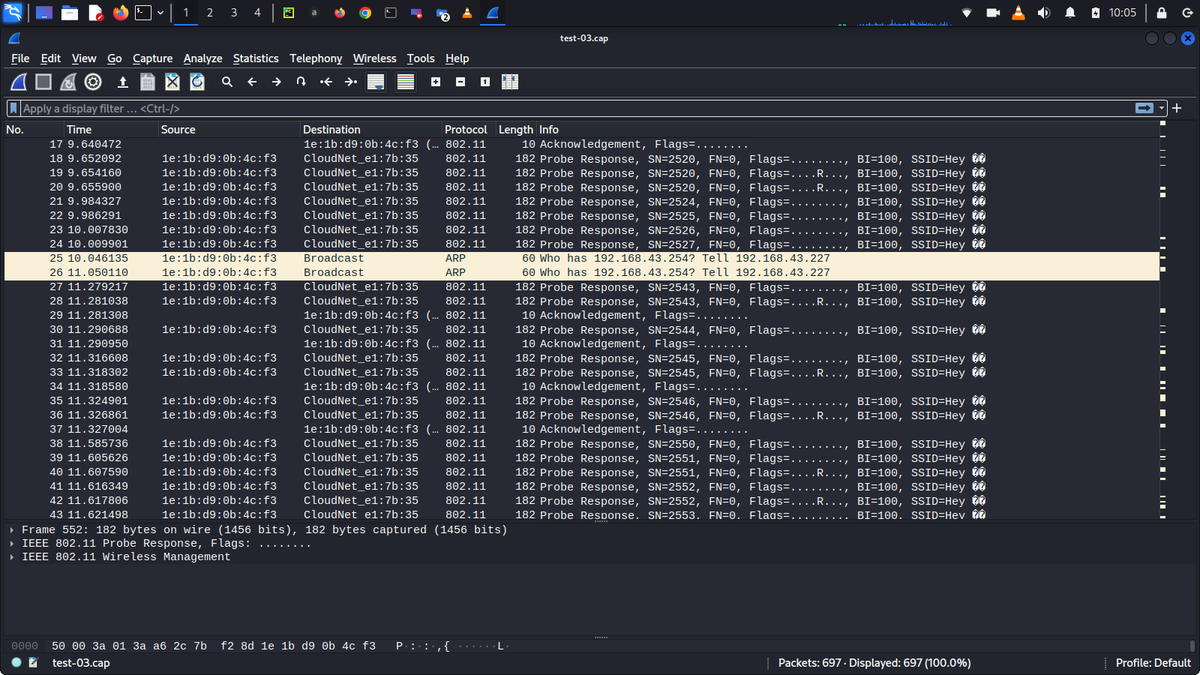Screen dimensions: 1200x675
Task: Go to a specified packet icon
Action: 301,82
